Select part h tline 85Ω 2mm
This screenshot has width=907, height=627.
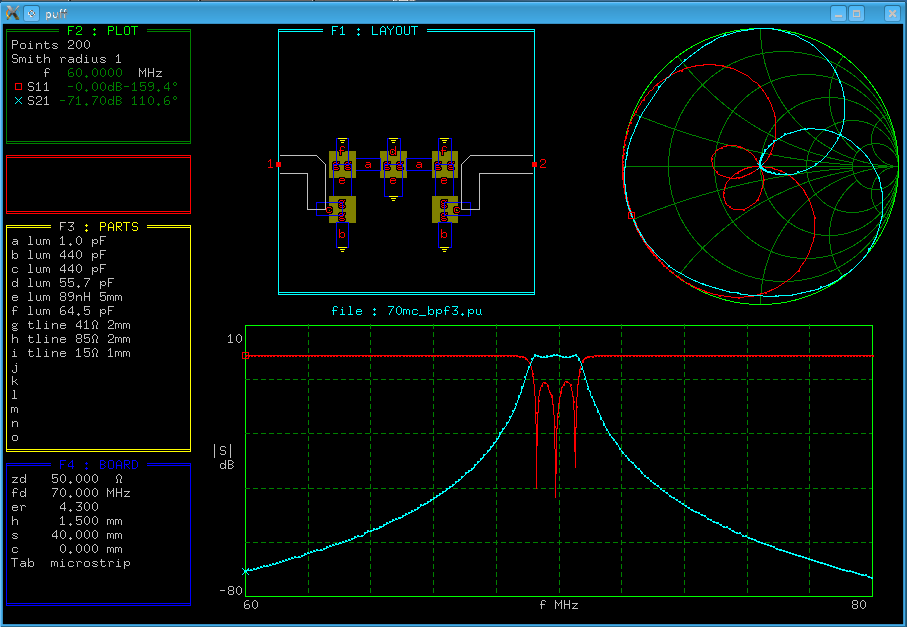click(x=71, y=339)
